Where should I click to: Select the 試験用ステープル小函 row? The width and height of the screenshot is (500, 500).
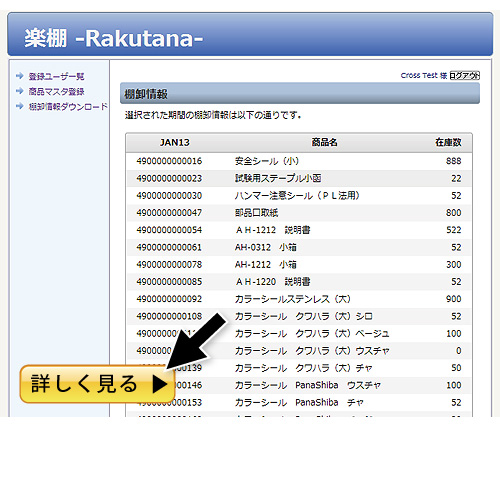(x=299, y=178)
